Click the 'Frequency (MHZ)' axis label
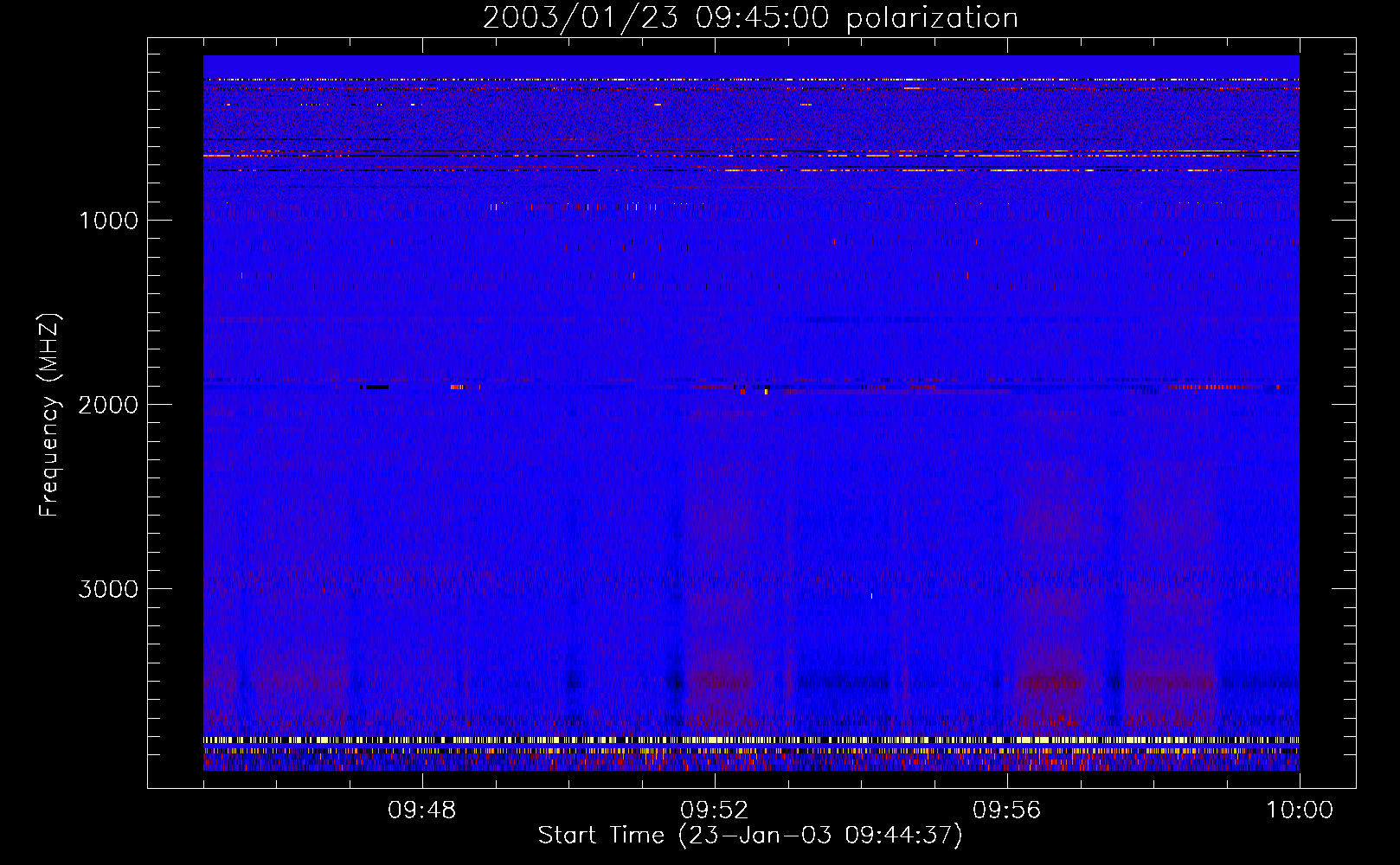The width and height of the screenshot is (1400, 865). click(50, 415)
